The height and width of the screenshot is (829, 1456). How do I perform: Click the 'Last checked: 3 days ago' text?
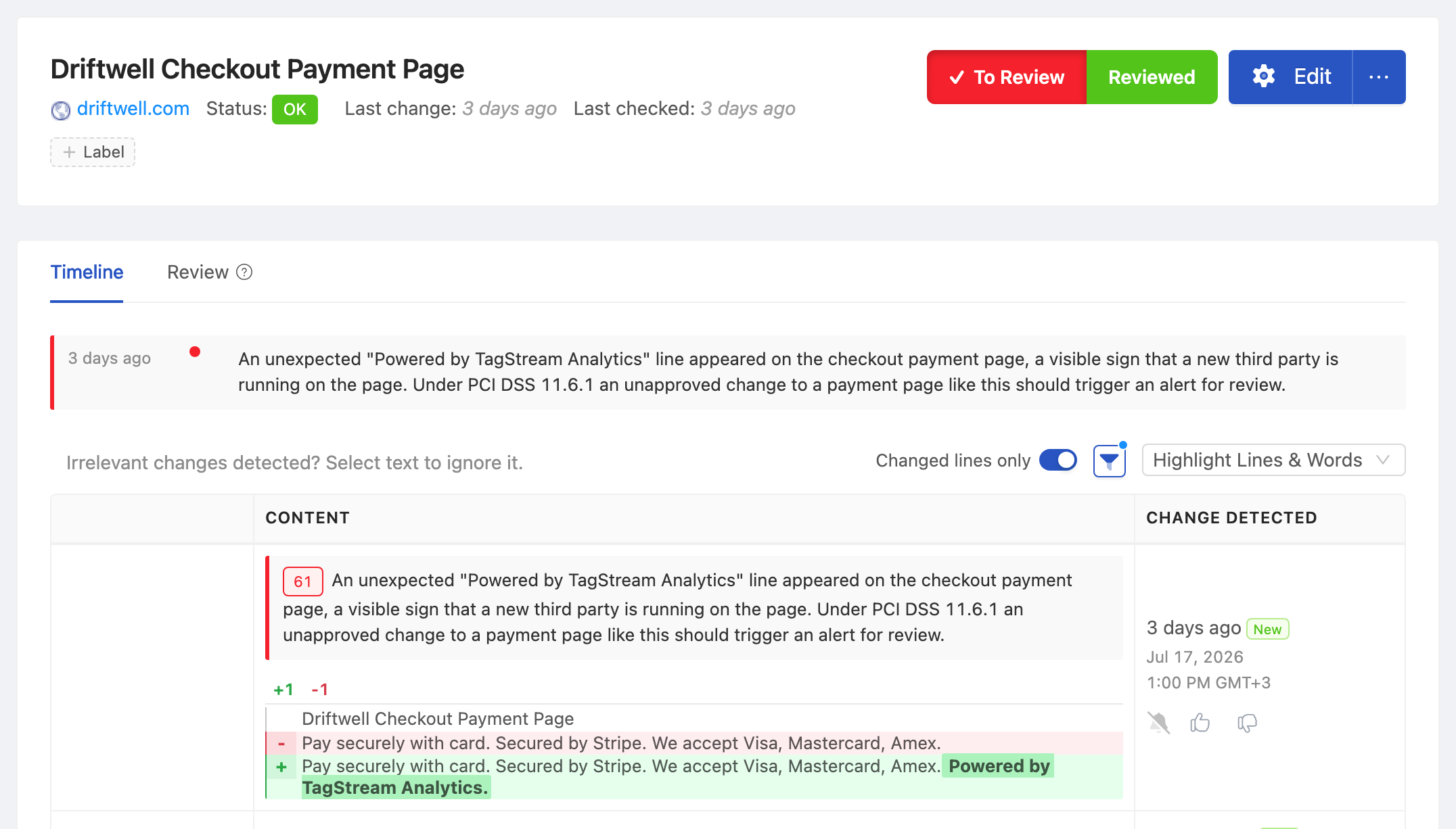(684, 109)
